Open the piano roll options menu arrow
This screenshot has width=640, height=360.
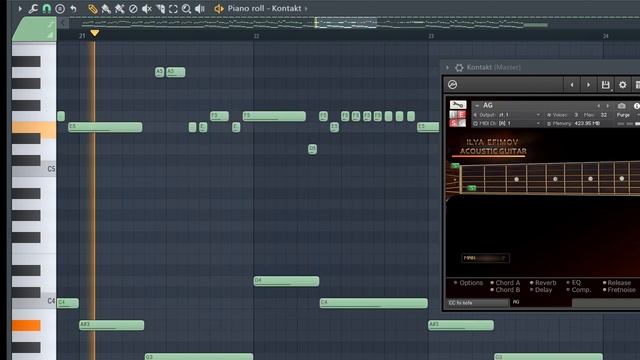coord(20,8)
